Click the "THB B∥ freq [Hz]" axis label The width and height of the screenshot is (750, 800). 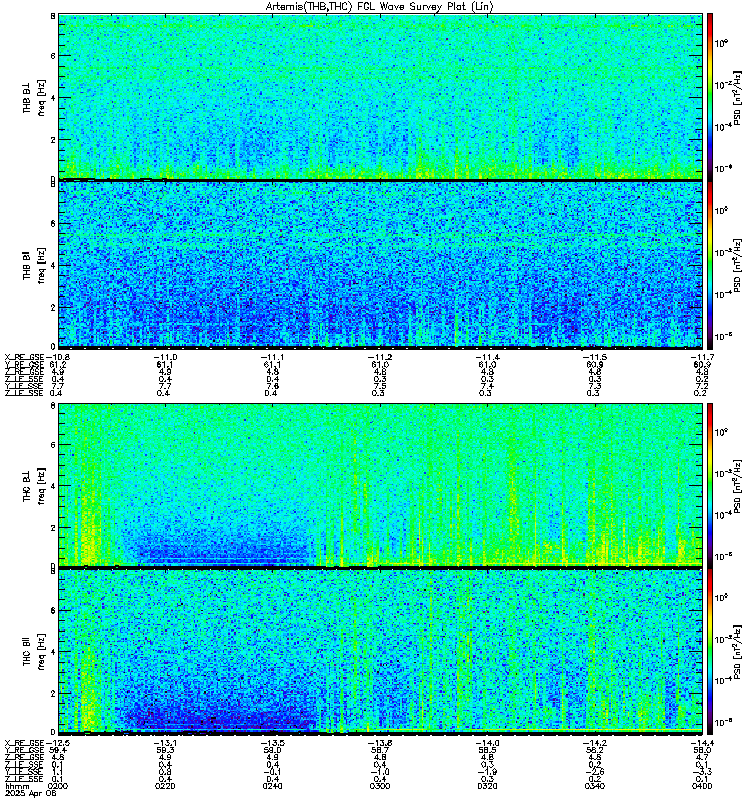point(34,265)
